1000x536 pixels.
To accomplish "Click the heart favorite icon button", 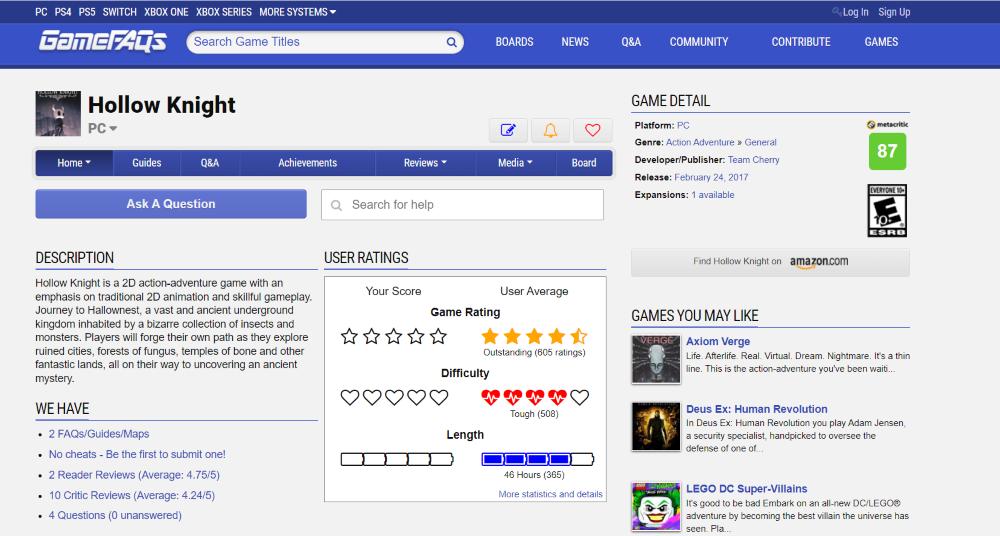I will 592,130.
